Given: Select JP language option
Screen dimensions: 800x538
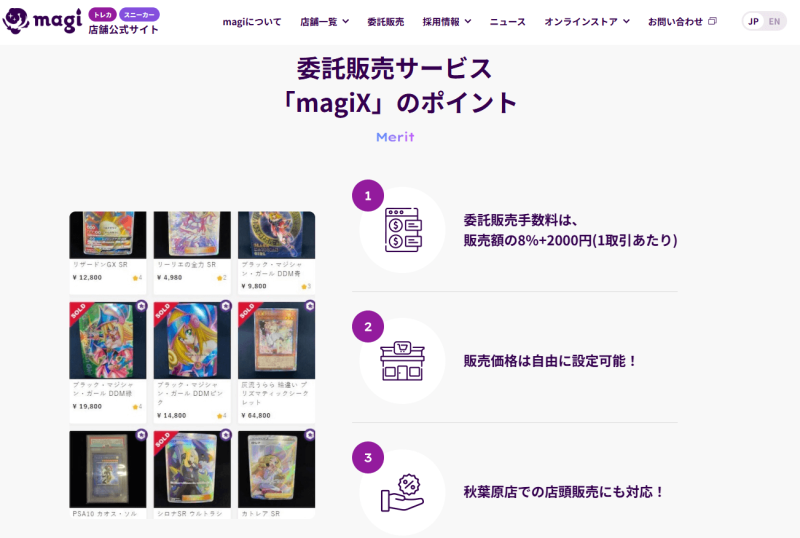Looking at the screenshot, I should tap(754, 21).
